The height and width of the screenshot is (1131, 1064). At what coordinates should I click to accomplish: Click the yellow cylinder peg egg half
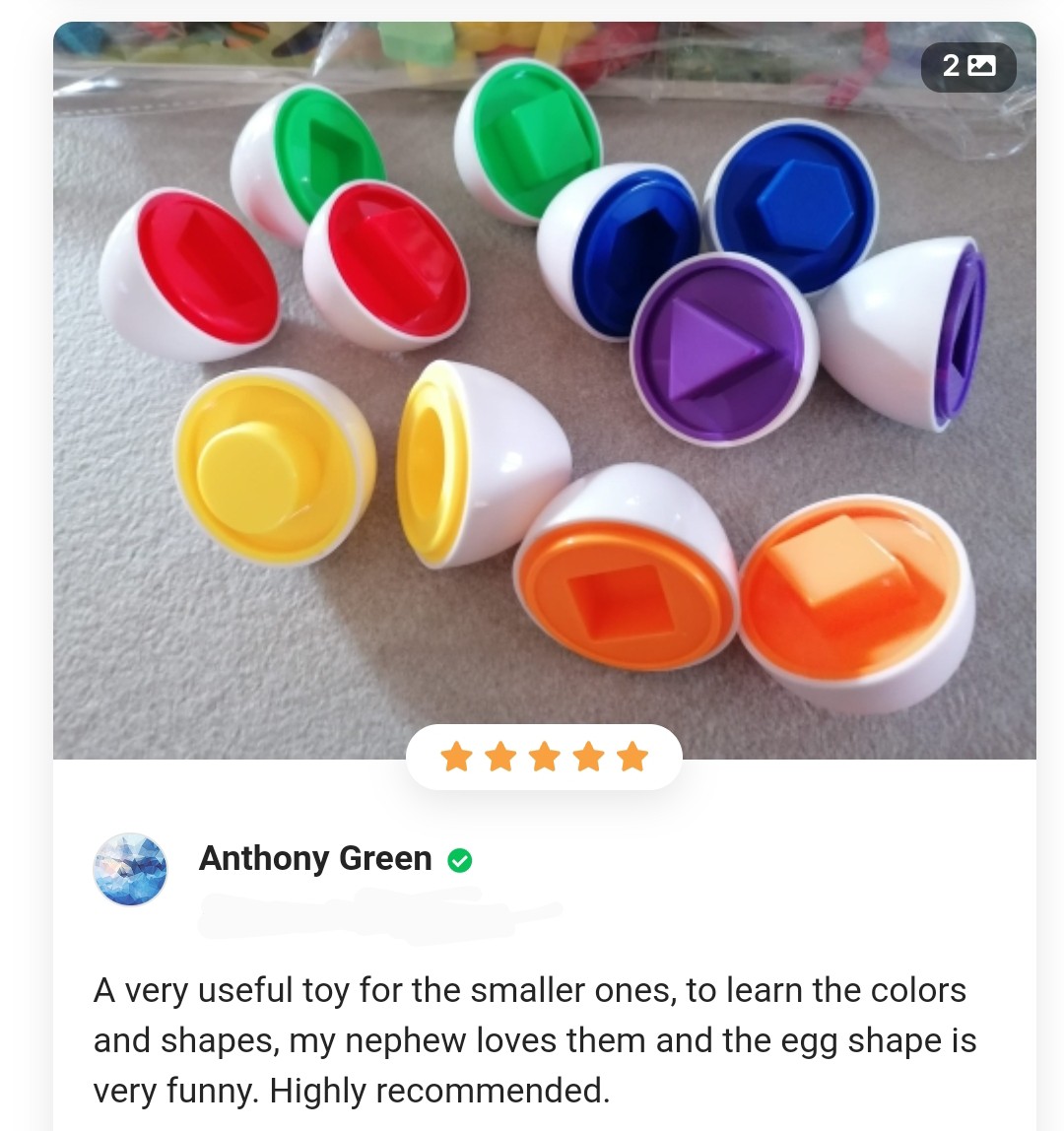tap(274, 466)
